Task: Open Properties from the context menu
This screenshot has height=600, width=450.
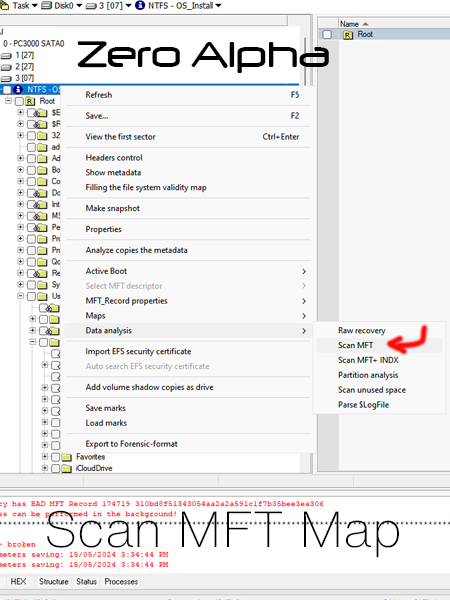Action: click(188, 229)
